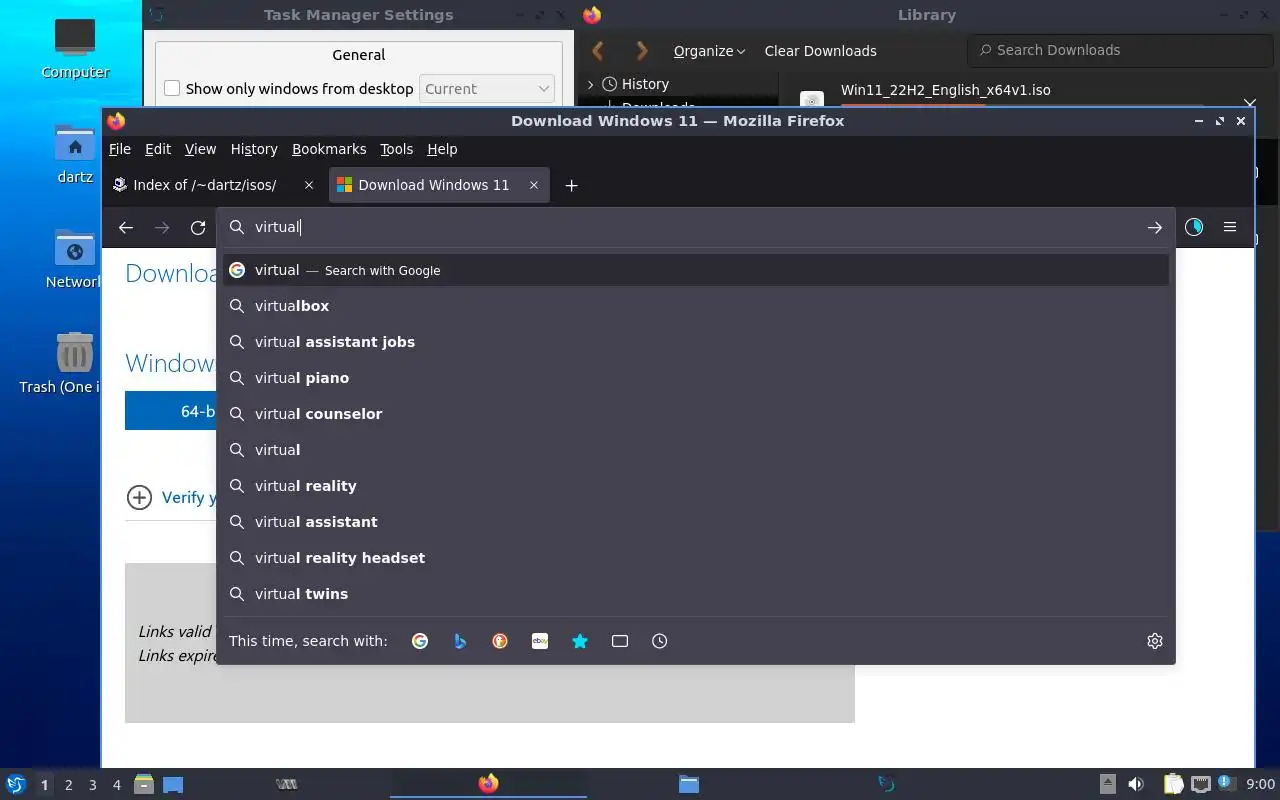Search this time with eBay icon
Screen dimensions: 1280x800
pyautogui.click(x=540, y=641)
